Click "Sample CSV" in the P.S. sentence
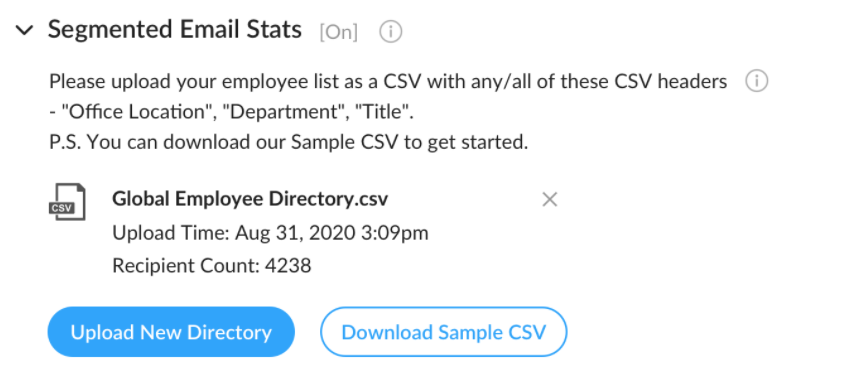 click(x=344, y=143)
